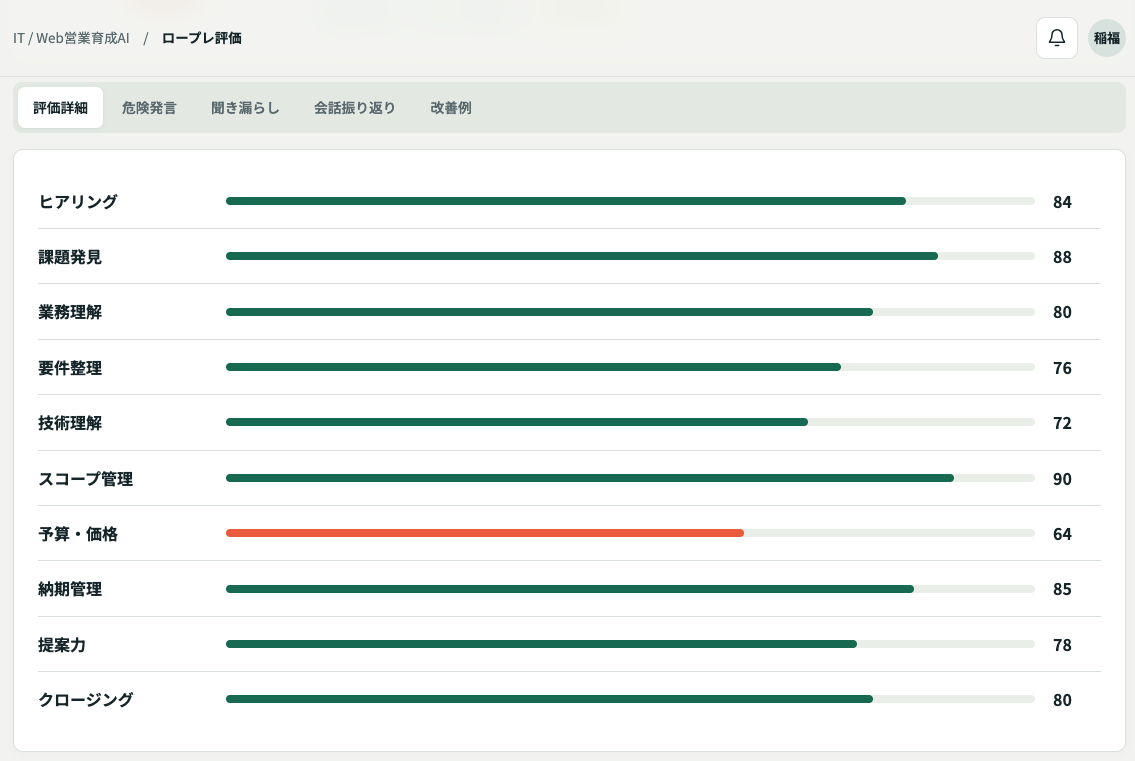This screenshot has height=761, width=1135.
Task: Select the 技術理解 label
Action: click(70, 423)
